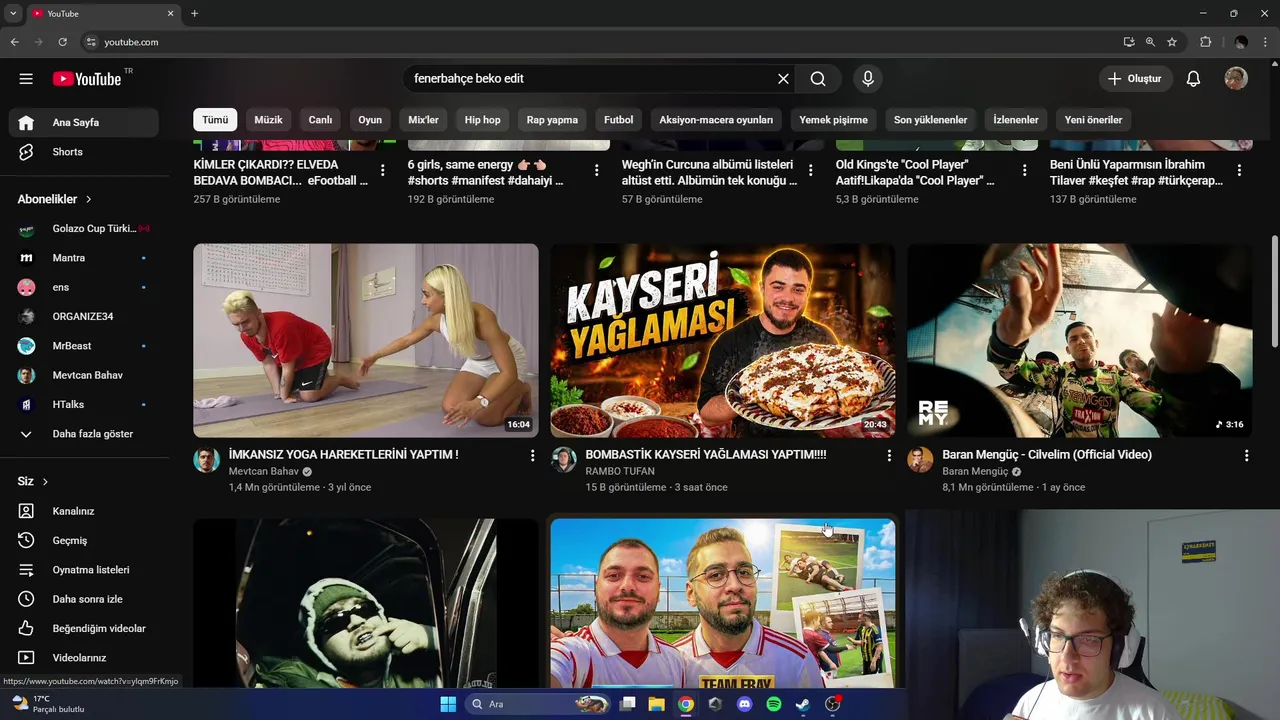The height and width of the screenshot is (720, 1280).
Task: Open the Spotify icon in the taskbar
Action: click(x=774, y=704)
